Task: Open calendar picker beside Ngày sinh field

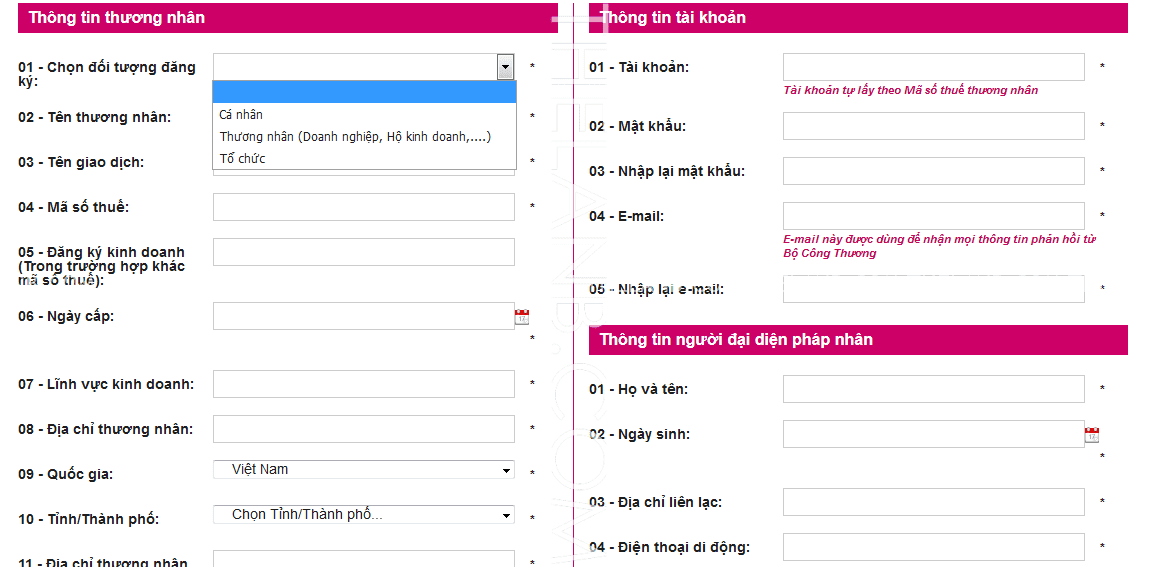Action: tap(1092, 435)
